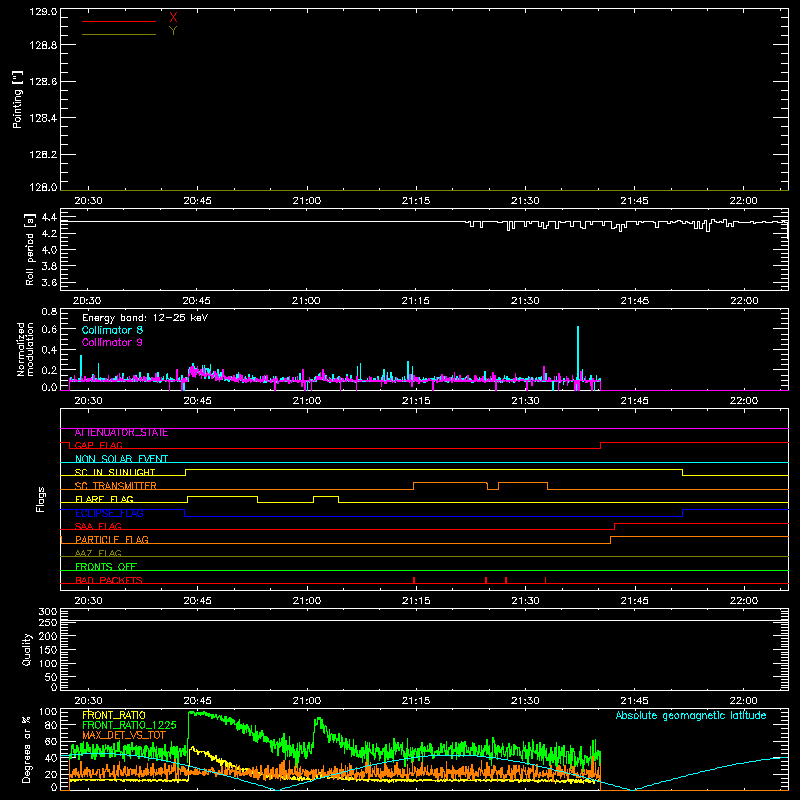Click the SAA_FLAG label
The image size is (800, 800).
(x=98, y=527)
